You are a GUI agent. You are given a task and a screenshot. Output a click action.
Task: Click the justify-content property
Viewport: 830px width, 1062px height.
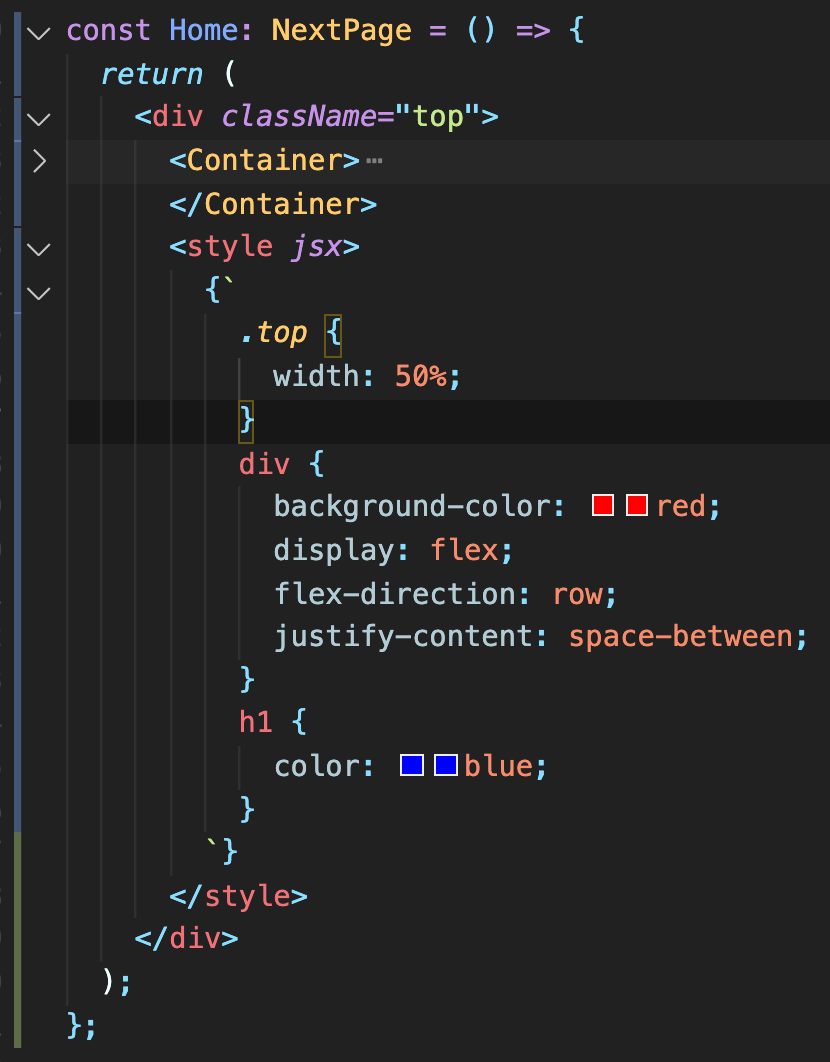click(x=402, y=637)
